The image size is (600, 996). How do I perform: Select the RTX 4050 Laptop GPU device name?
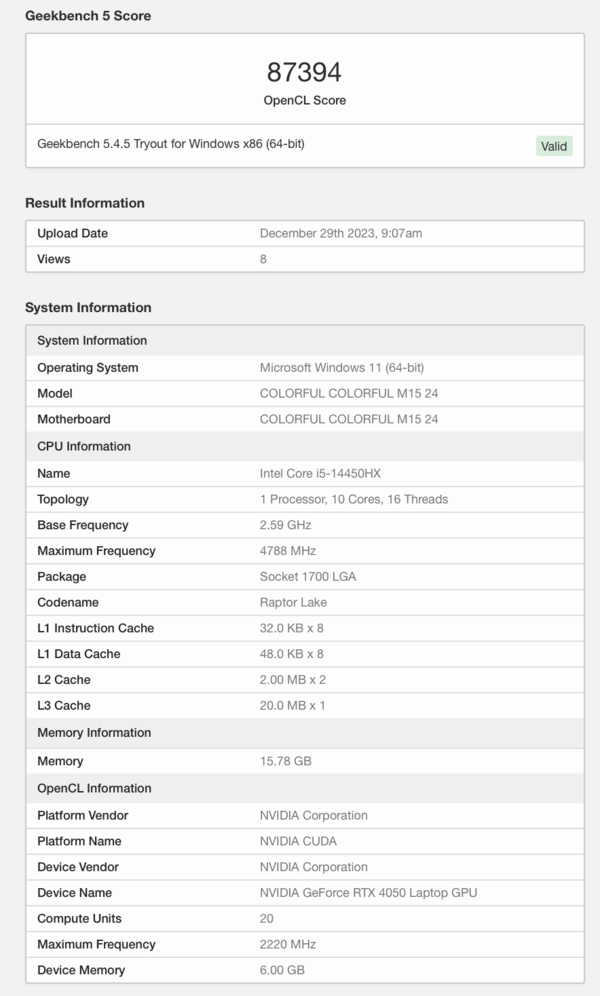pyautogui.click(x=368, y=892)
